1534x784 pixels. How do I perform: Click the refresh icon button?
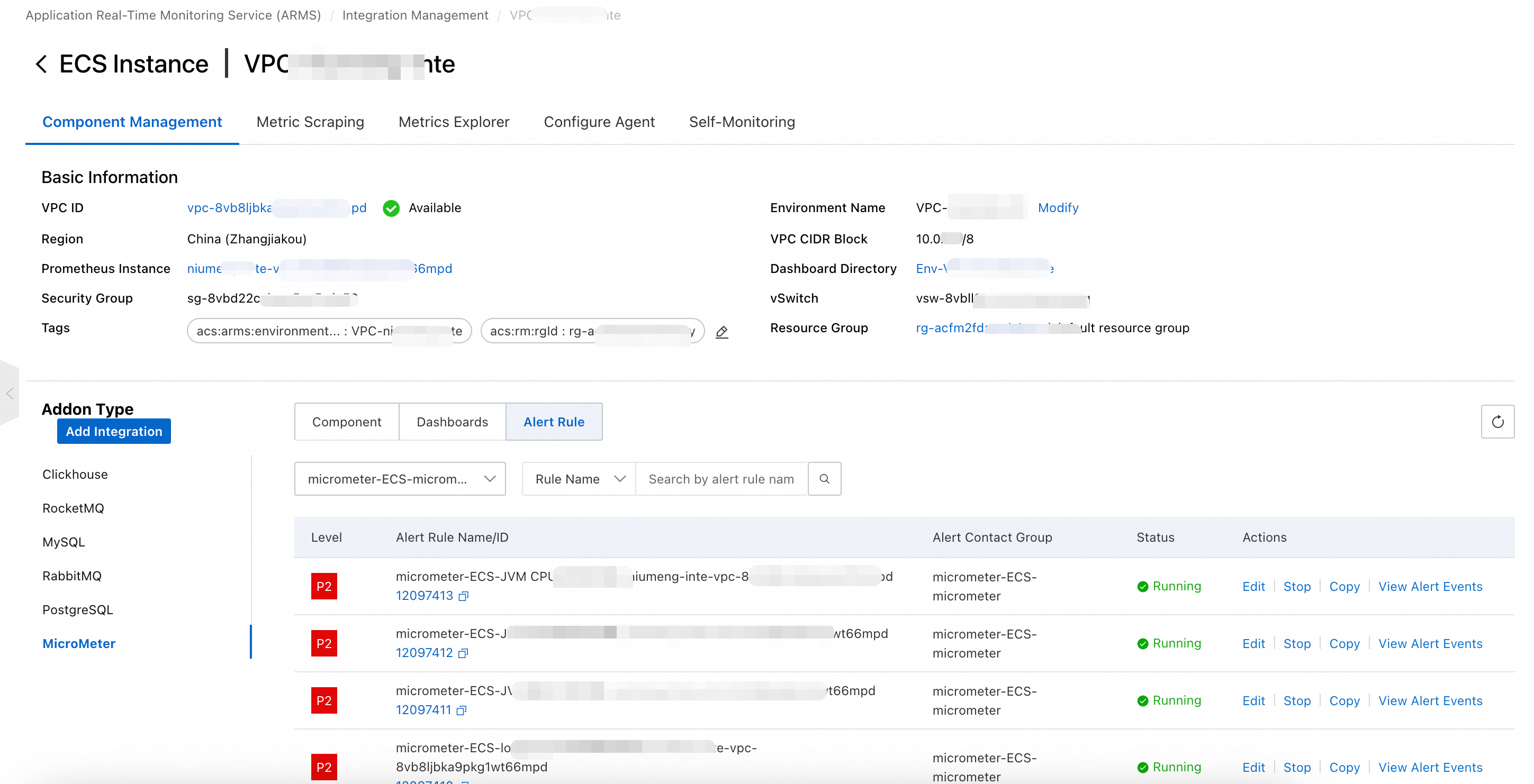coord(1497,422)
